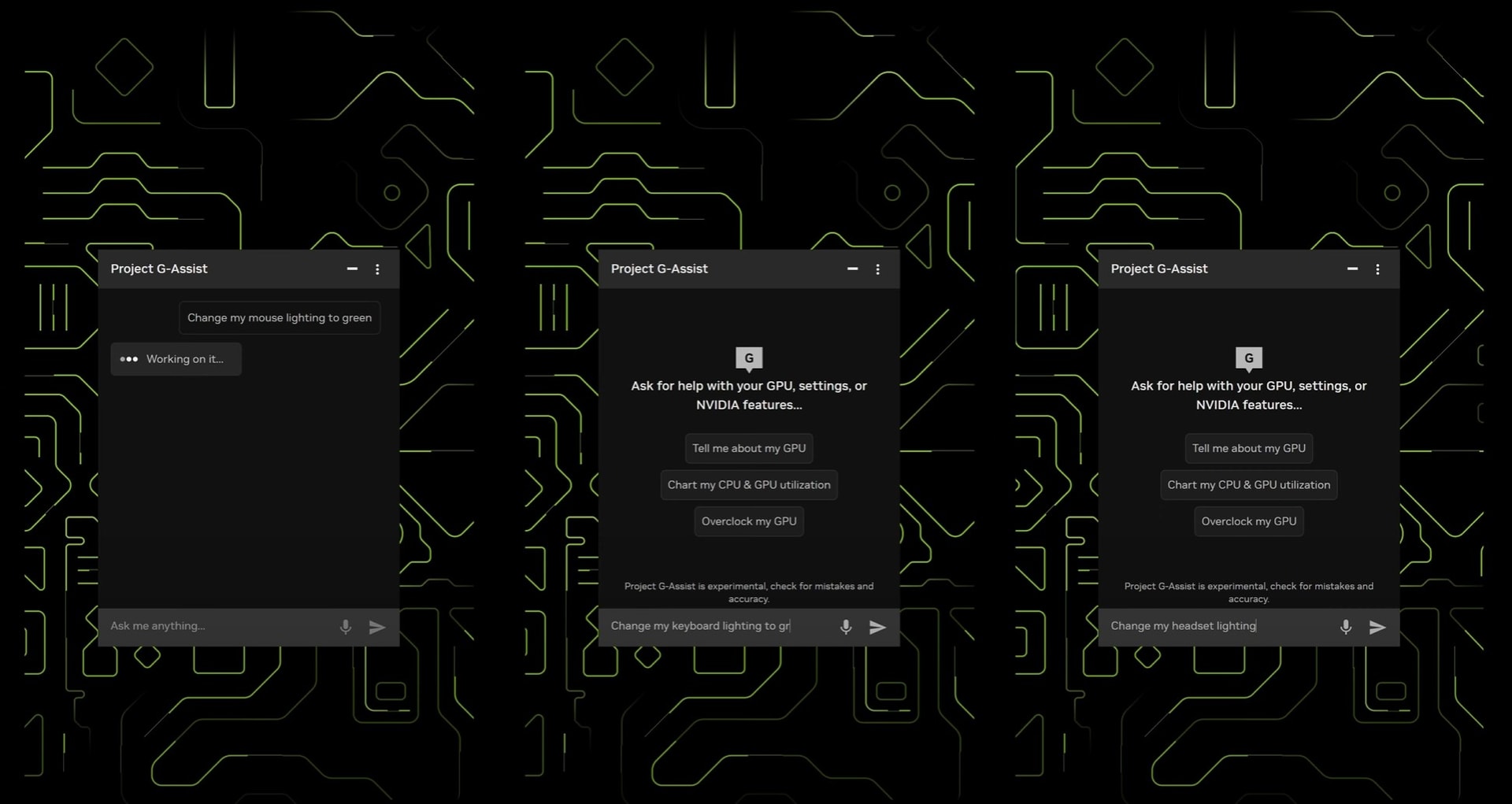Select Tell me about my GPU in the right window
1512x804 pixels.
[1249, 448]
